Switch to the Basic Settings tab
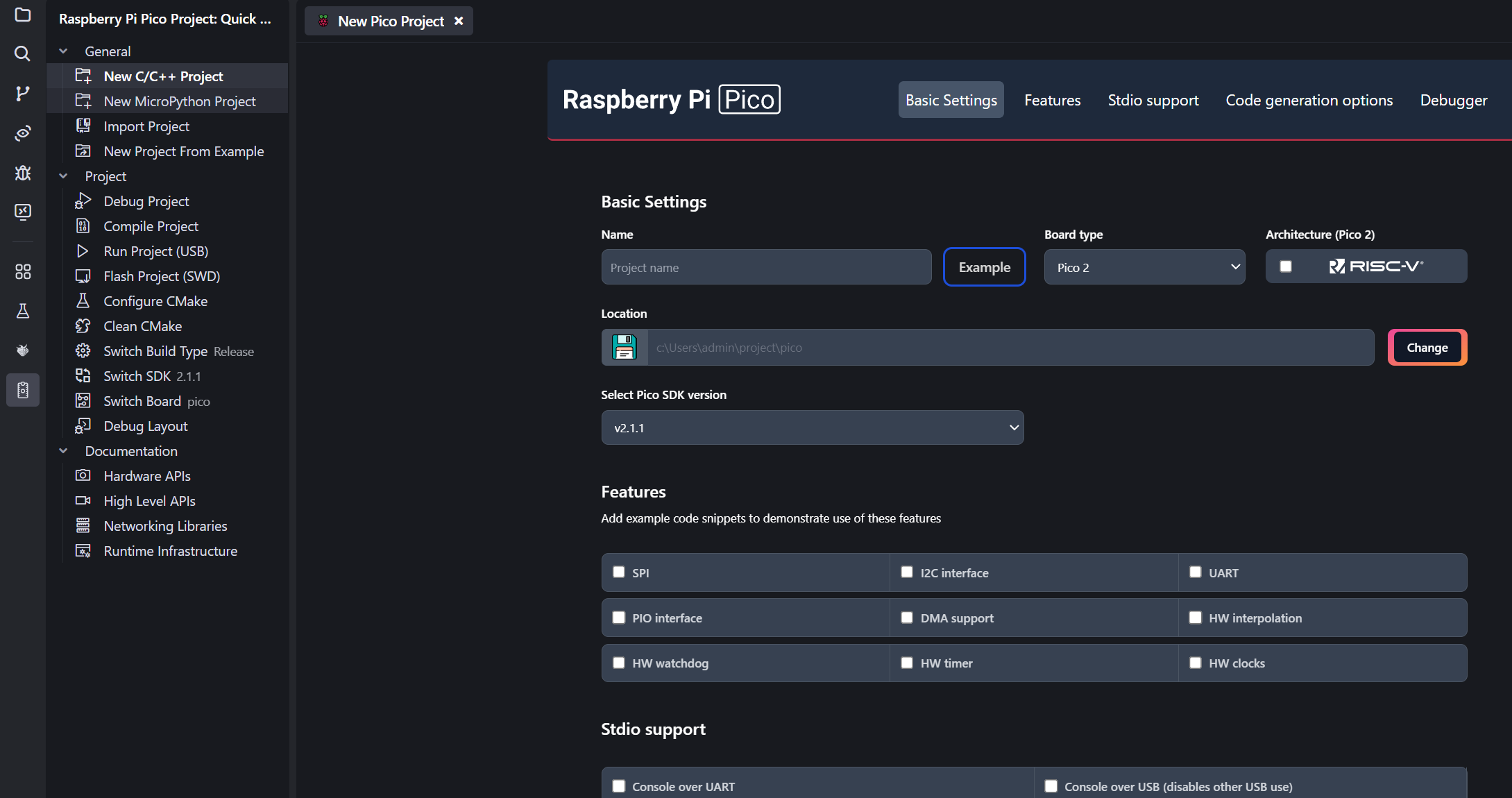The height and width of the screenshot is (798, 1512). (x=951, y=100)
